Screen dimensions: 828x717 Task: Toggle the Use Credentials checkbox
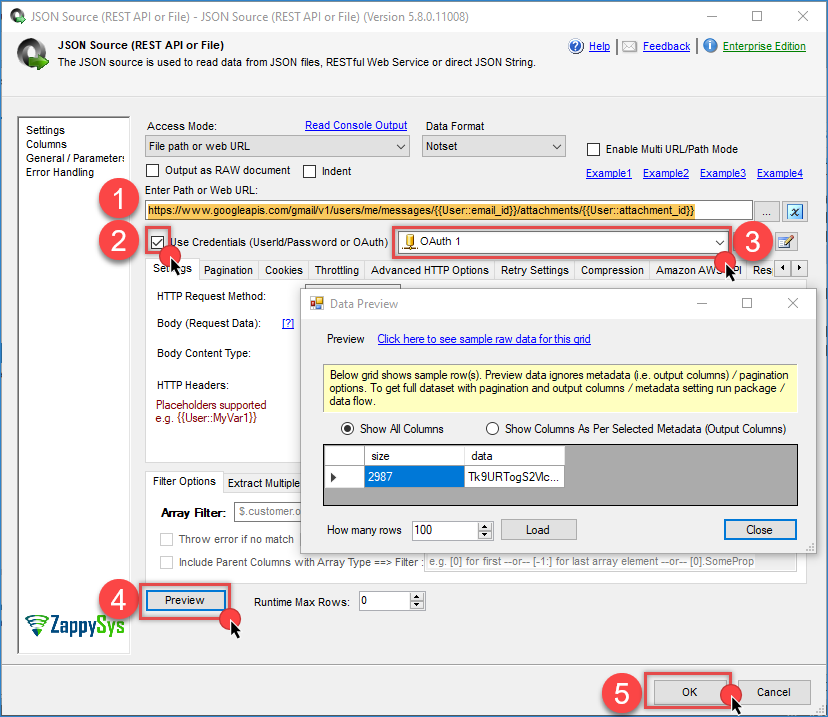tap(158, 241)
